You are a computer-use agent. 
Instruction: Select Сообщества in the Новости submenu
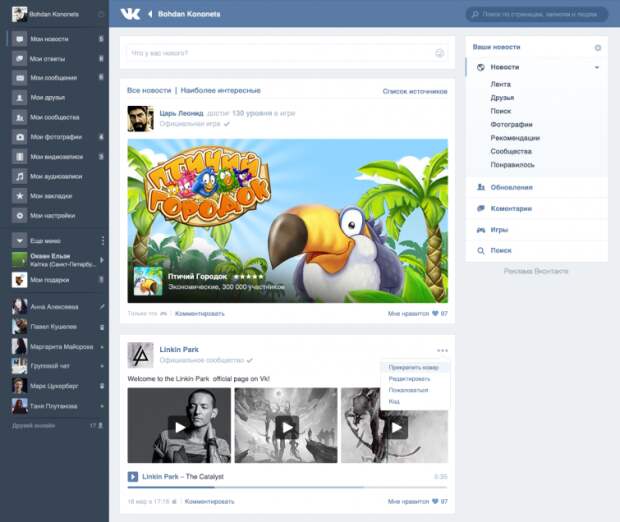click(511, 151)
